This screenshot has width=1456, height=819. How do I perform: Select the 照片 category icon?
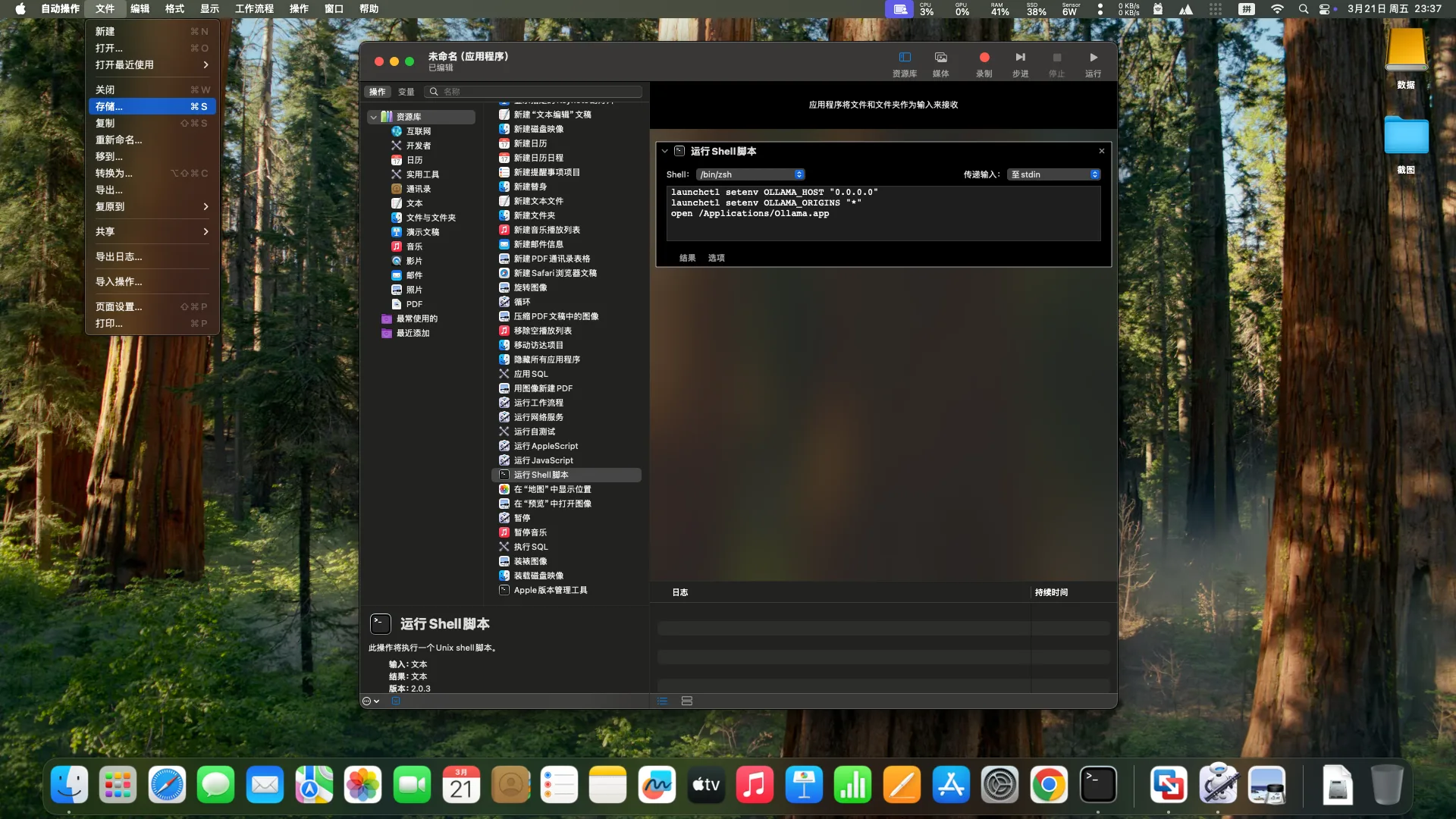click(x=397, y=290)
